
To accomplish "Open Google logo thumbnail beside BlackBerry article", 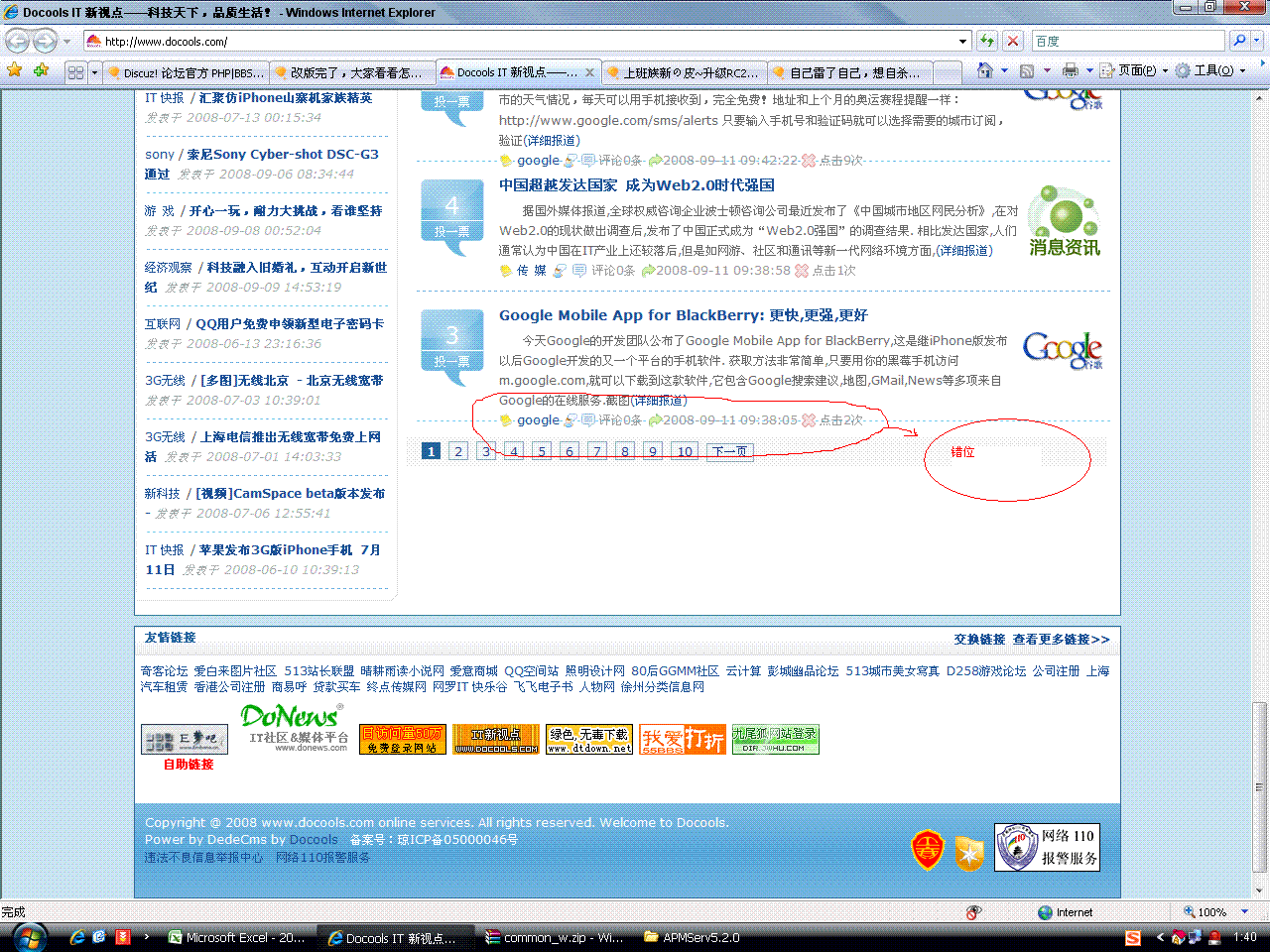I will [x=1063, y=350].
